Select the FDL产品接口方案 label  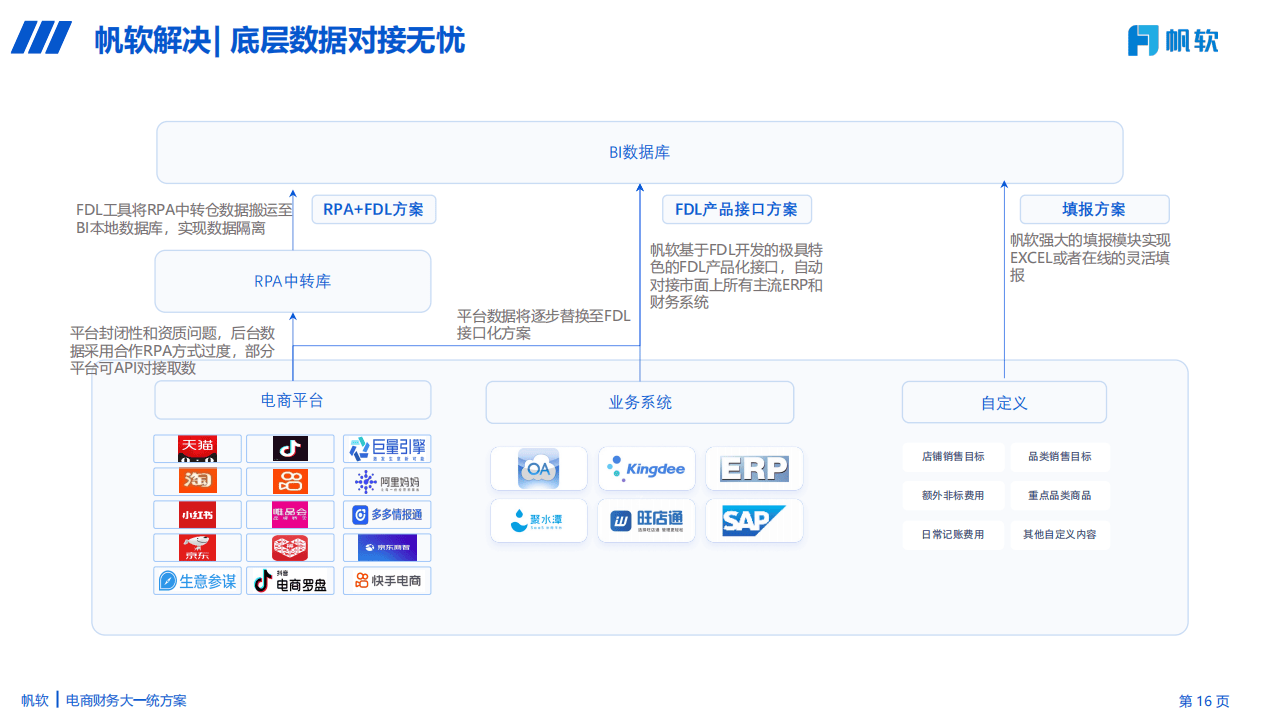(x=736, y=209)
